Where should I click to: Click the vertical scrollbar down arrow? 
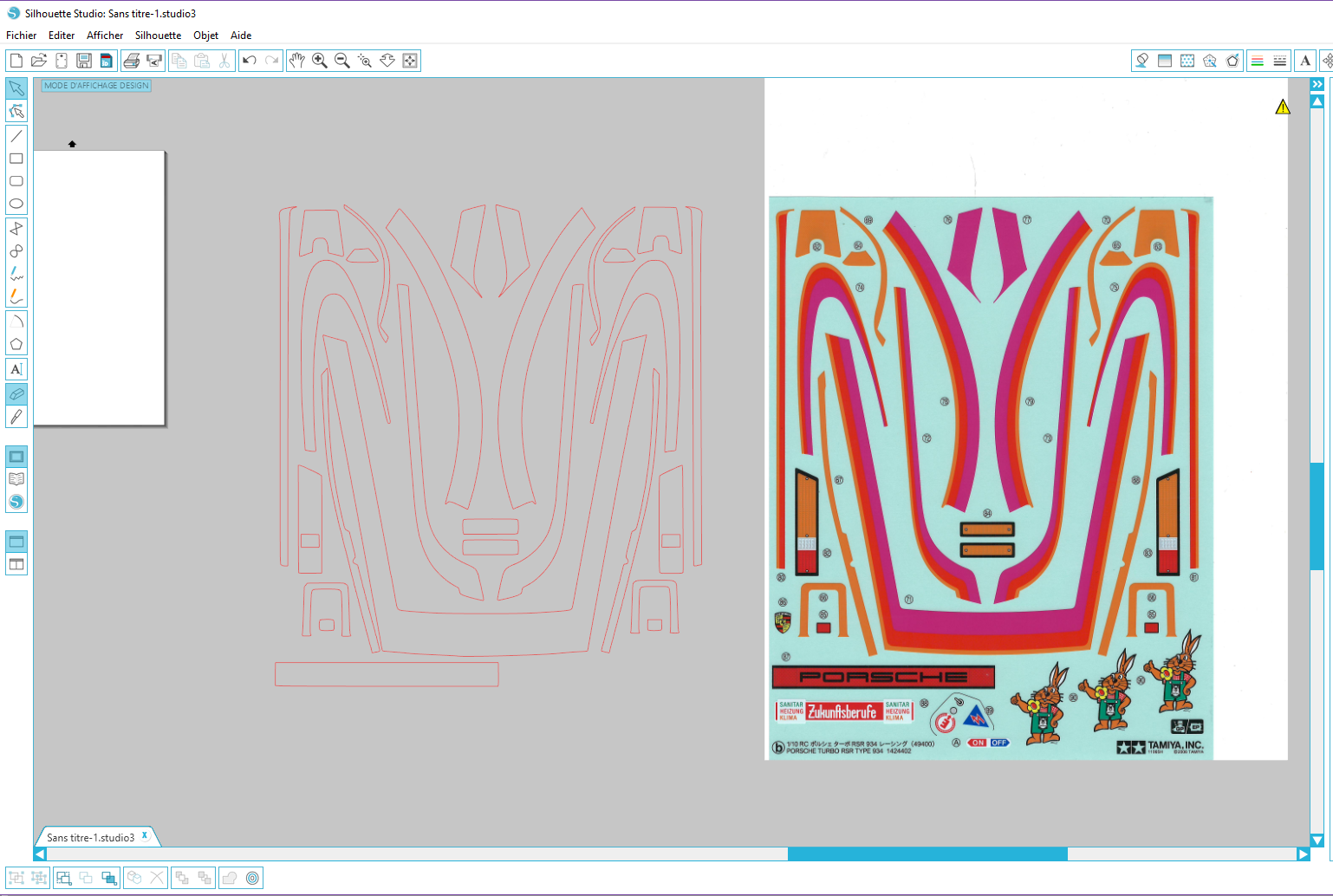[1317, 841]
